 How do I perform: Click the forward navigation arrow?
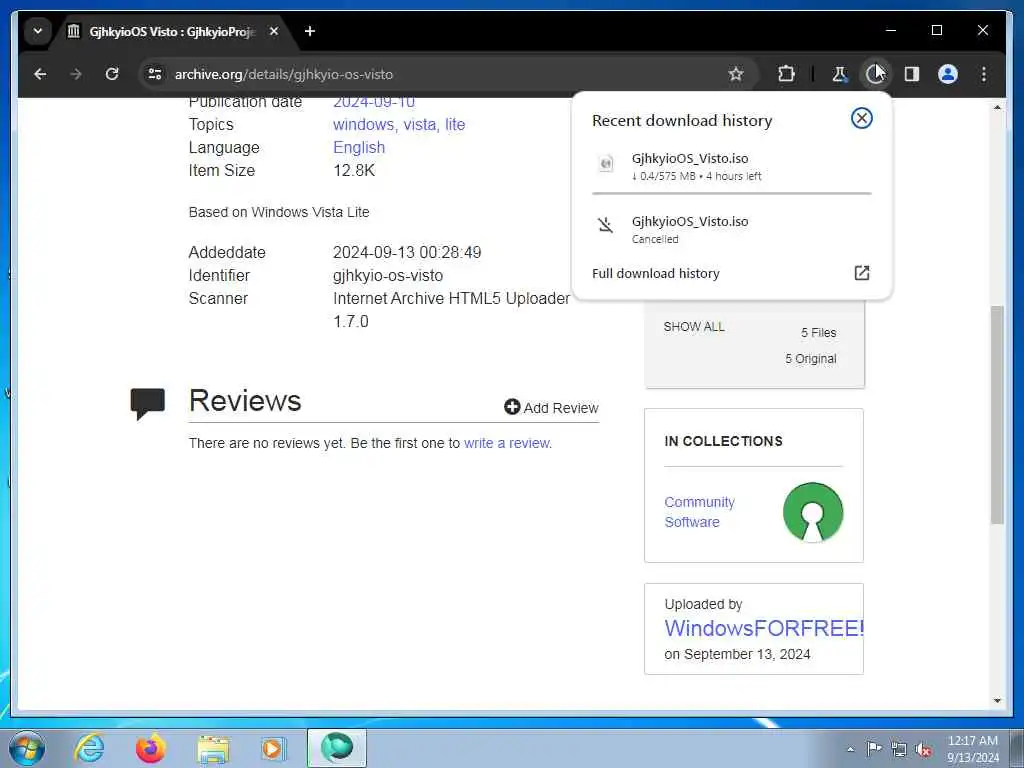click(x=76, y=74)
